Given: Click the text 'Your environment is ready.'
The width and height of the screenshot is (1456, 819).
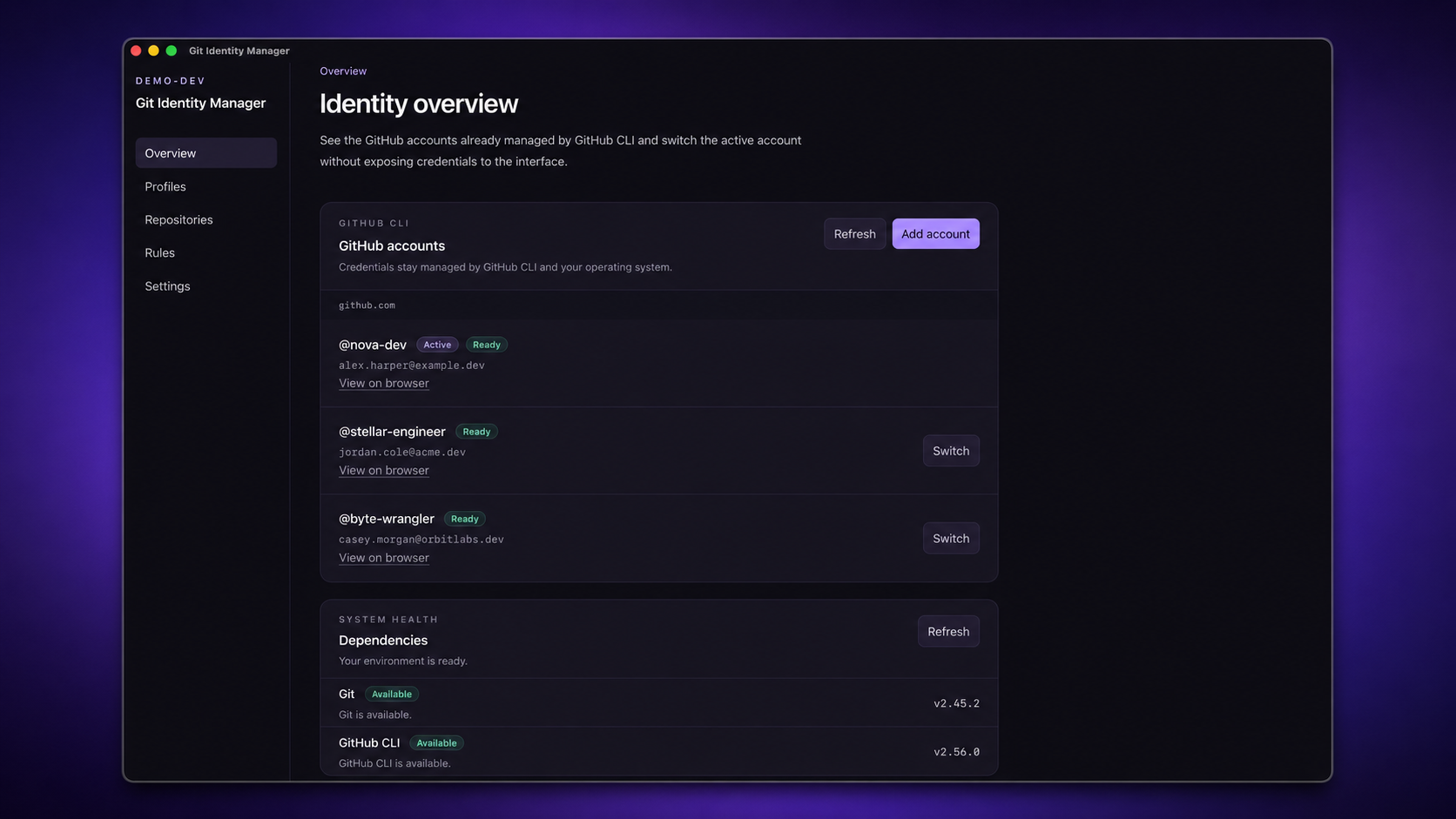Looking at the screenshot, I should (403, 661).
